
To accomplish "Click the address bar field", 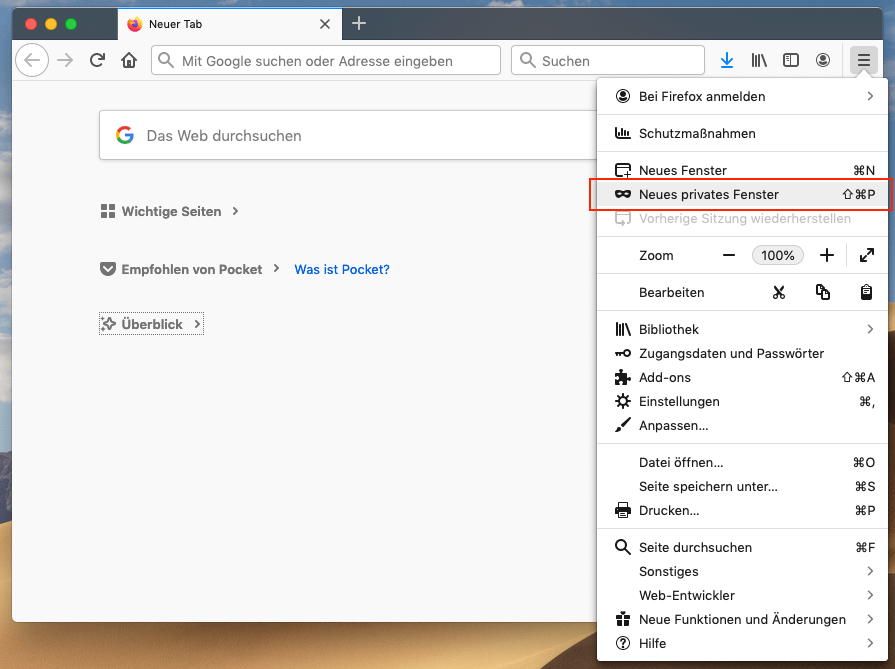I will (x=326, y=60).
